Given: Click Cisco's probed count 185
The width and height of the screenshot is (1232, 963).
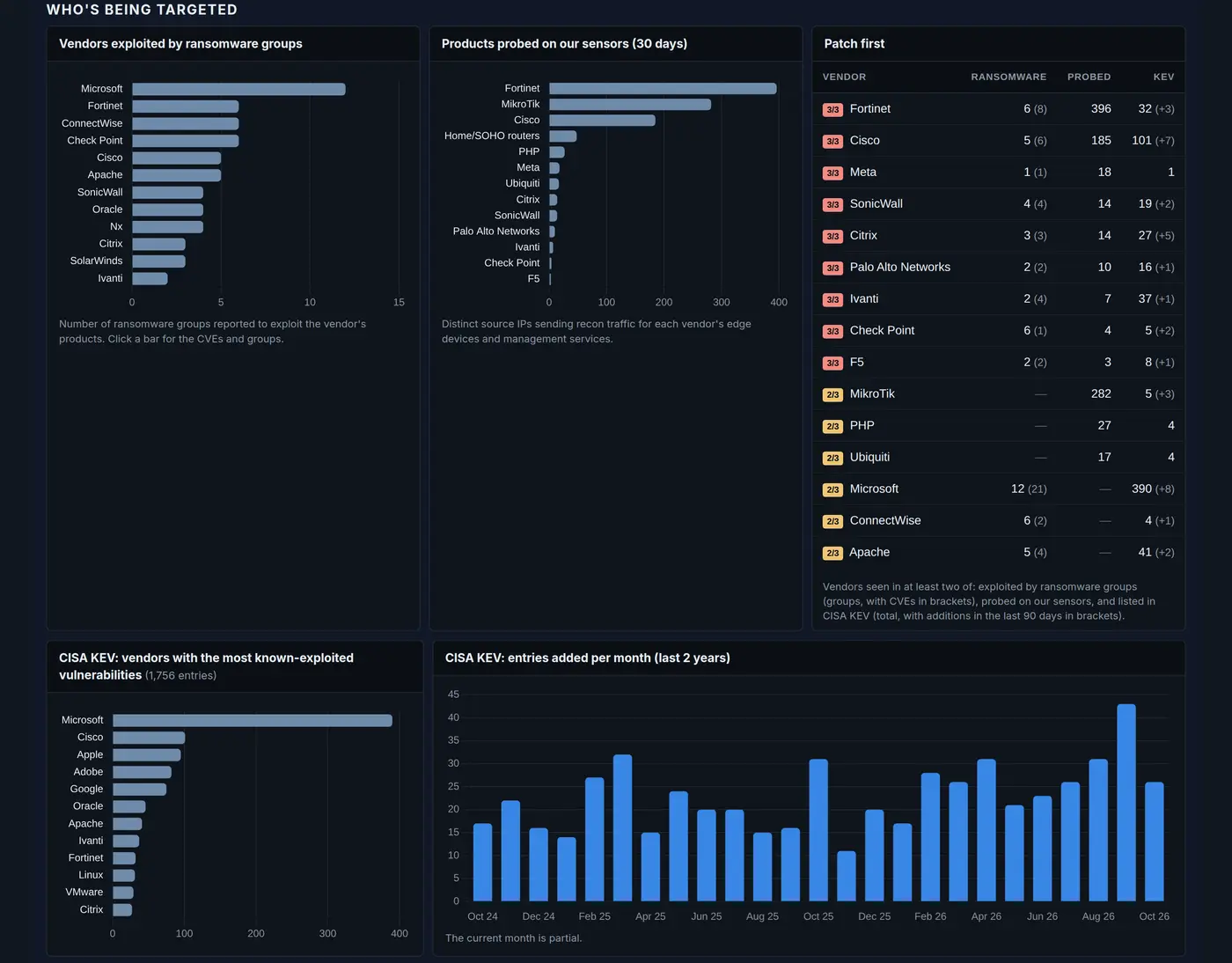Looking at the screenshot, I should (1101, 140).
